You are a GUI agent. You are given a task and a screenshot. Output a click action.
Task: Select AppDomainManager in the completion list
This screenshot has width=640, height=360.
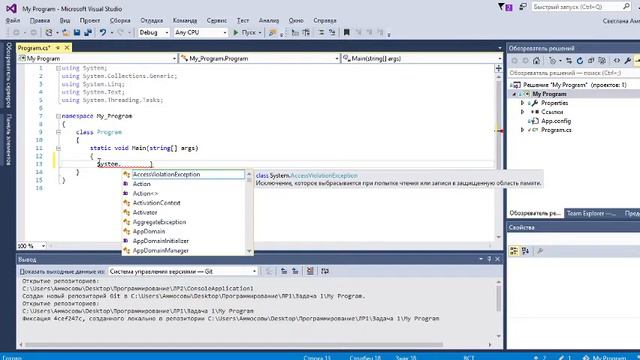184,251
